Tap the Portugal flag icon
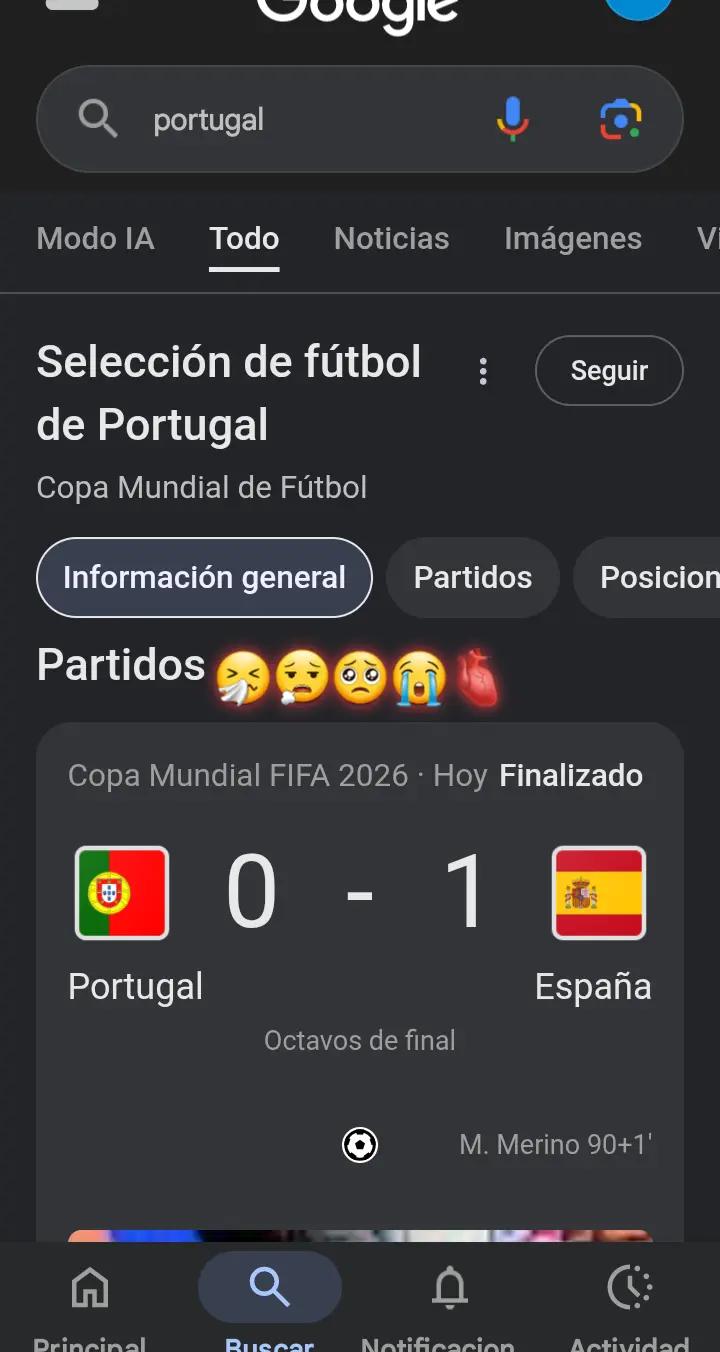This screenshot has height=1352, width=720. pos(122,893)
